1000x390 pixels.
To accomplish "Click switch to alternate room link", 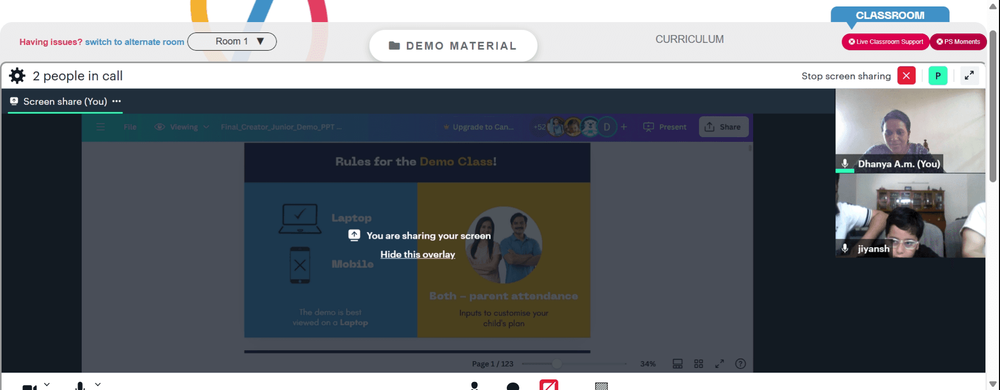I will (x=135, y=42).
